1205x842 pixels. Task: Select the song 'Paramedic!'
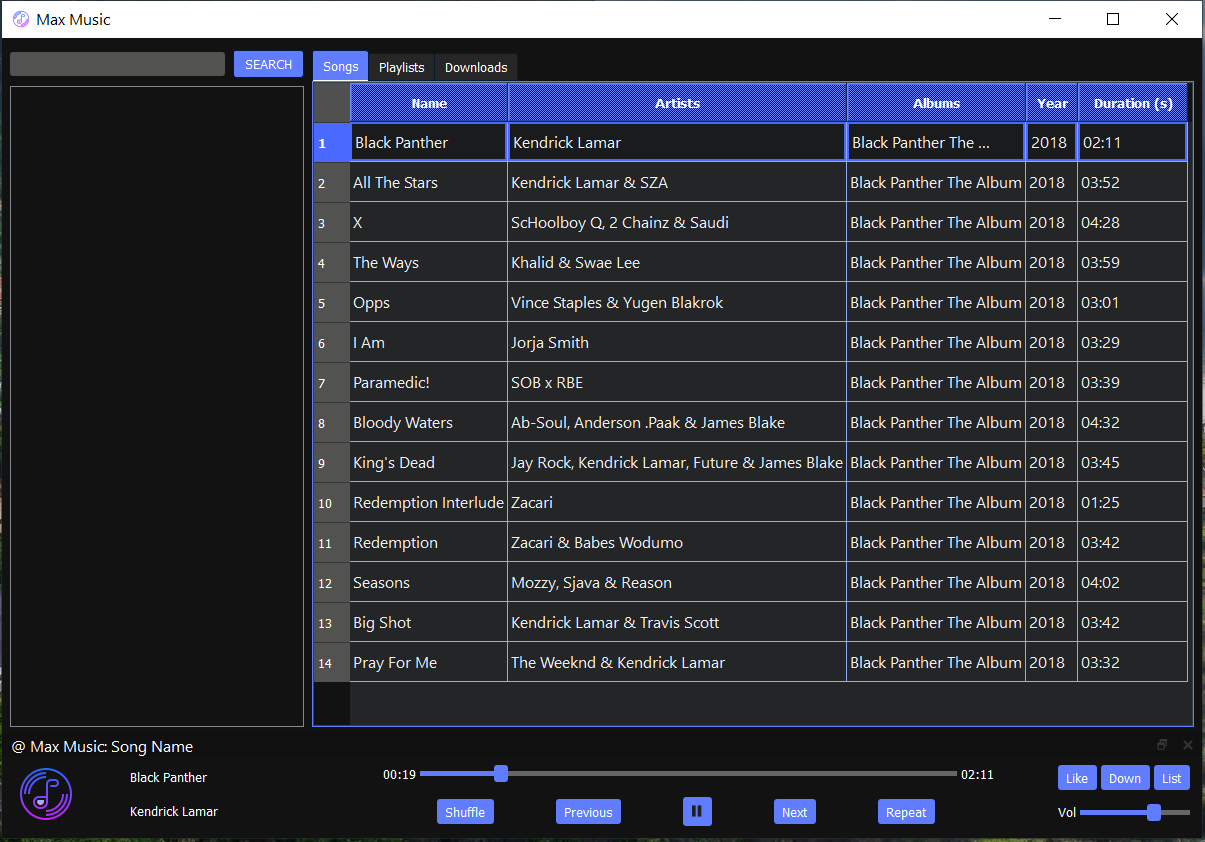(428, 382)
